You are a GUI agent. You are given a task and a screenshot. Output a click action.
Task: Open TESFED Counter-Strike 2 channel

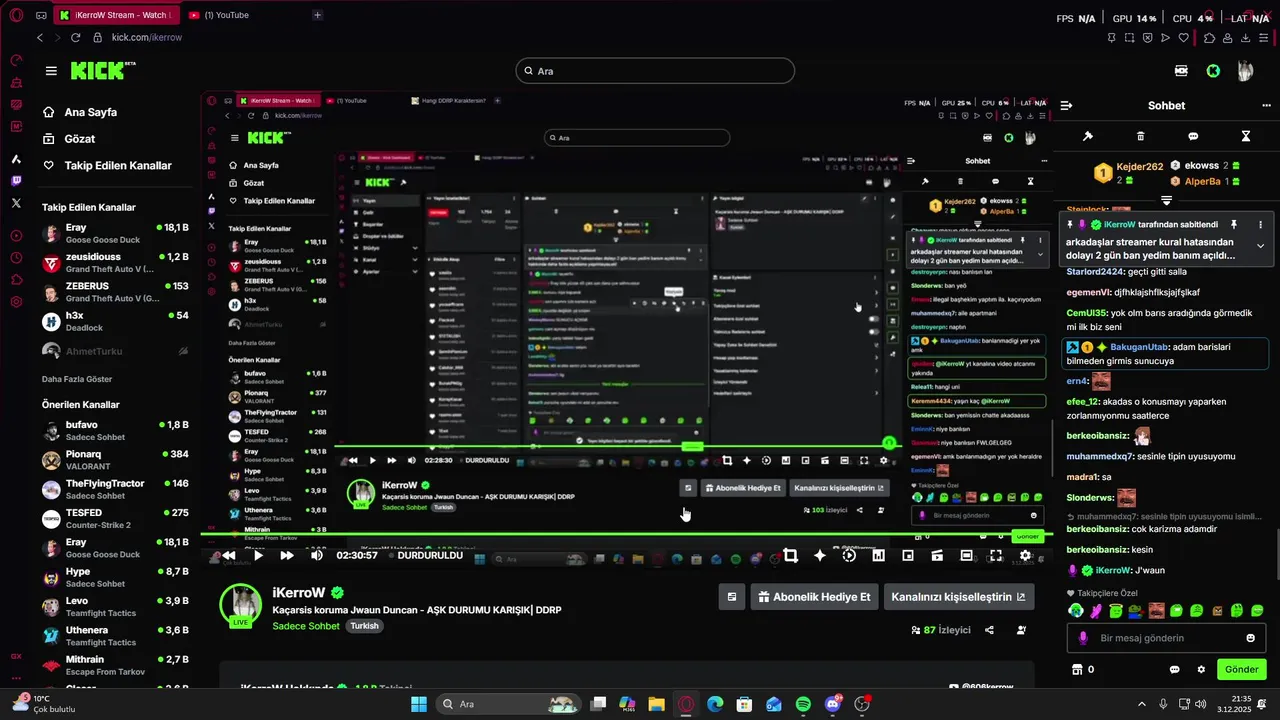pos(115,518)
